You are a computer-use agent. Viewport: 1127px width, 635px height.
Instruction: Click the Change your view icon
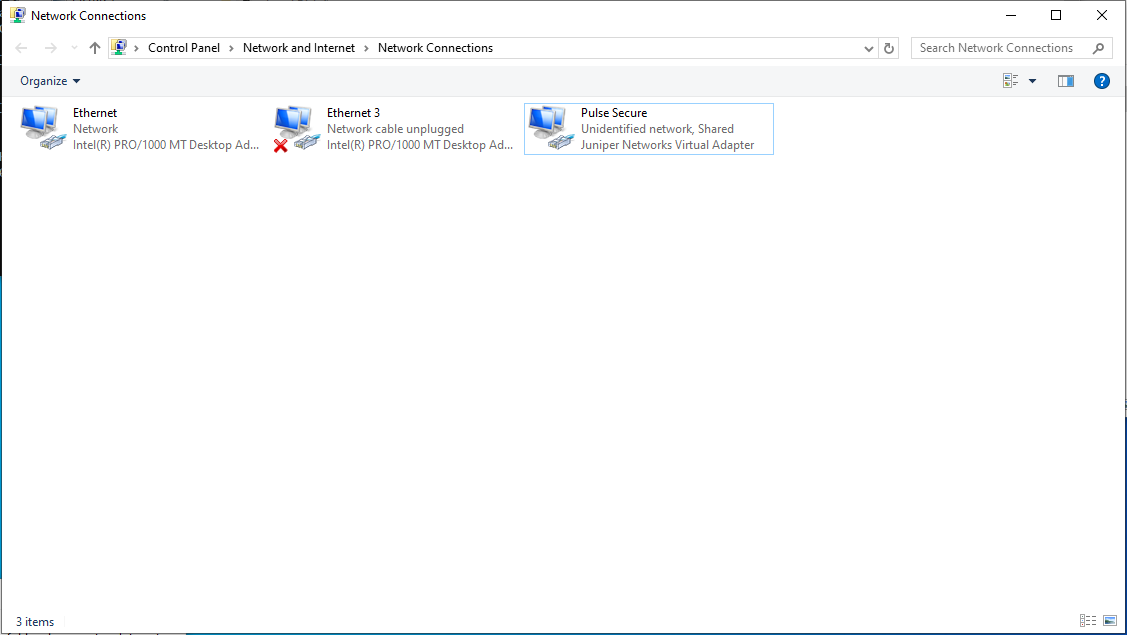coord(1009,80)
